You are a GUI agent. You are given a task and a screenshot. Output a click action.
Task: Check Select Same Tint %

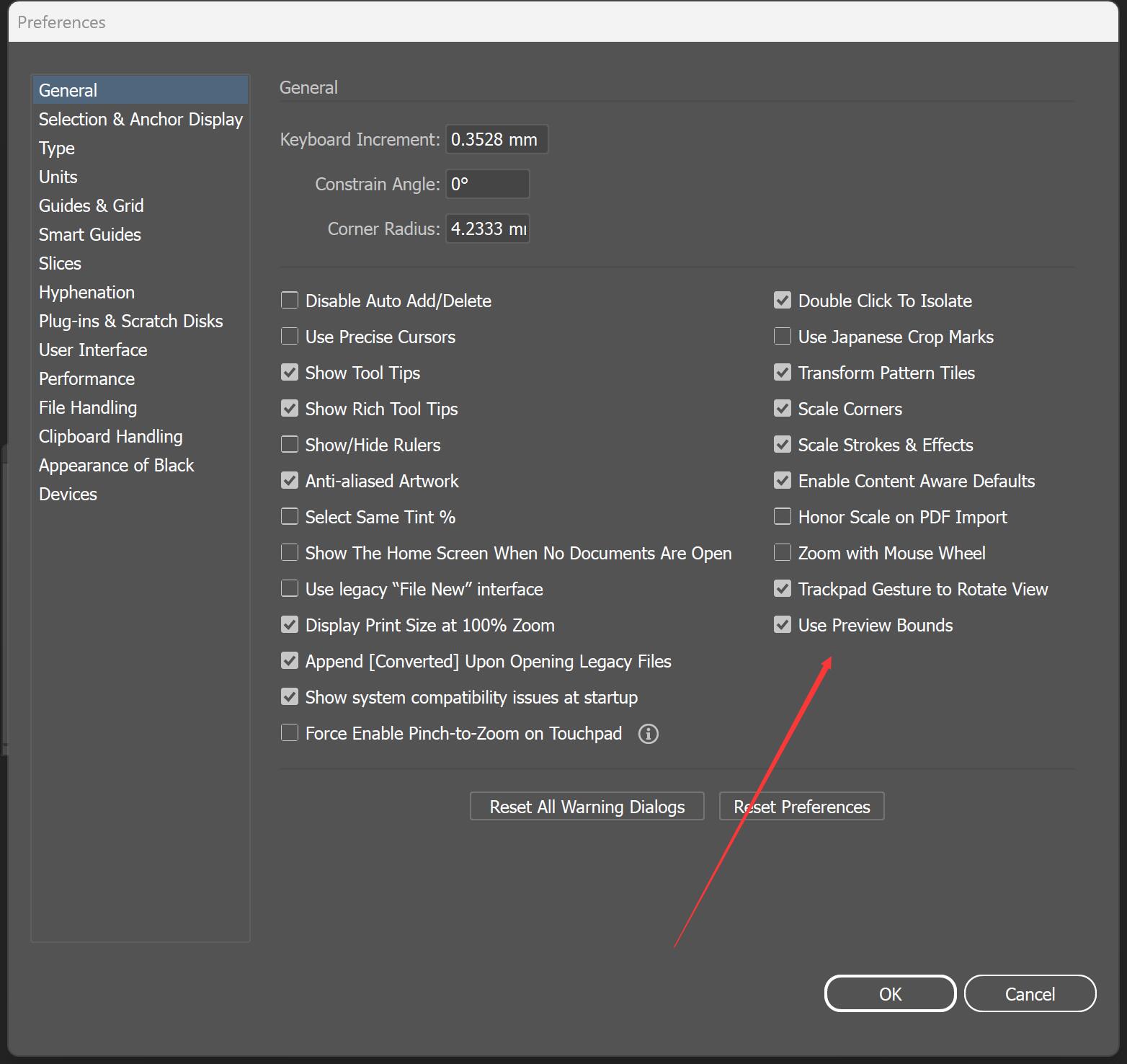click(x=289, y=516)
